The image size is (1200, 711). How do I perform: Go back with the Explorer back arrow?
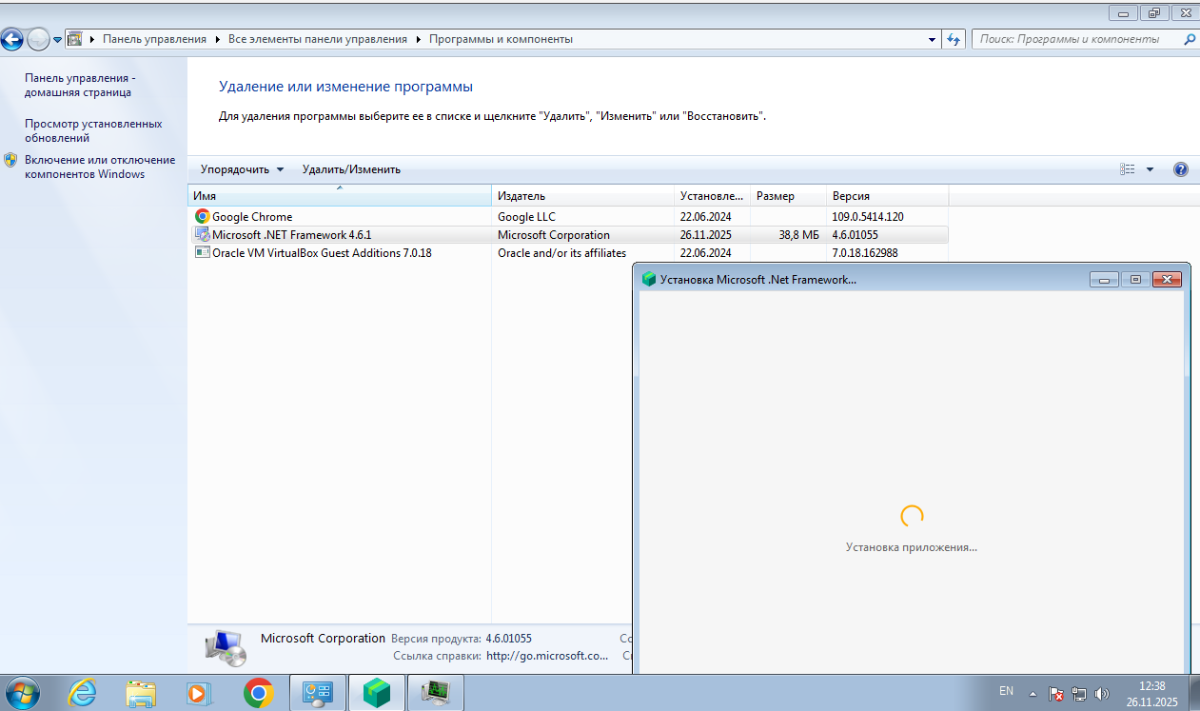pyautogui.click(x=12, y=40)
